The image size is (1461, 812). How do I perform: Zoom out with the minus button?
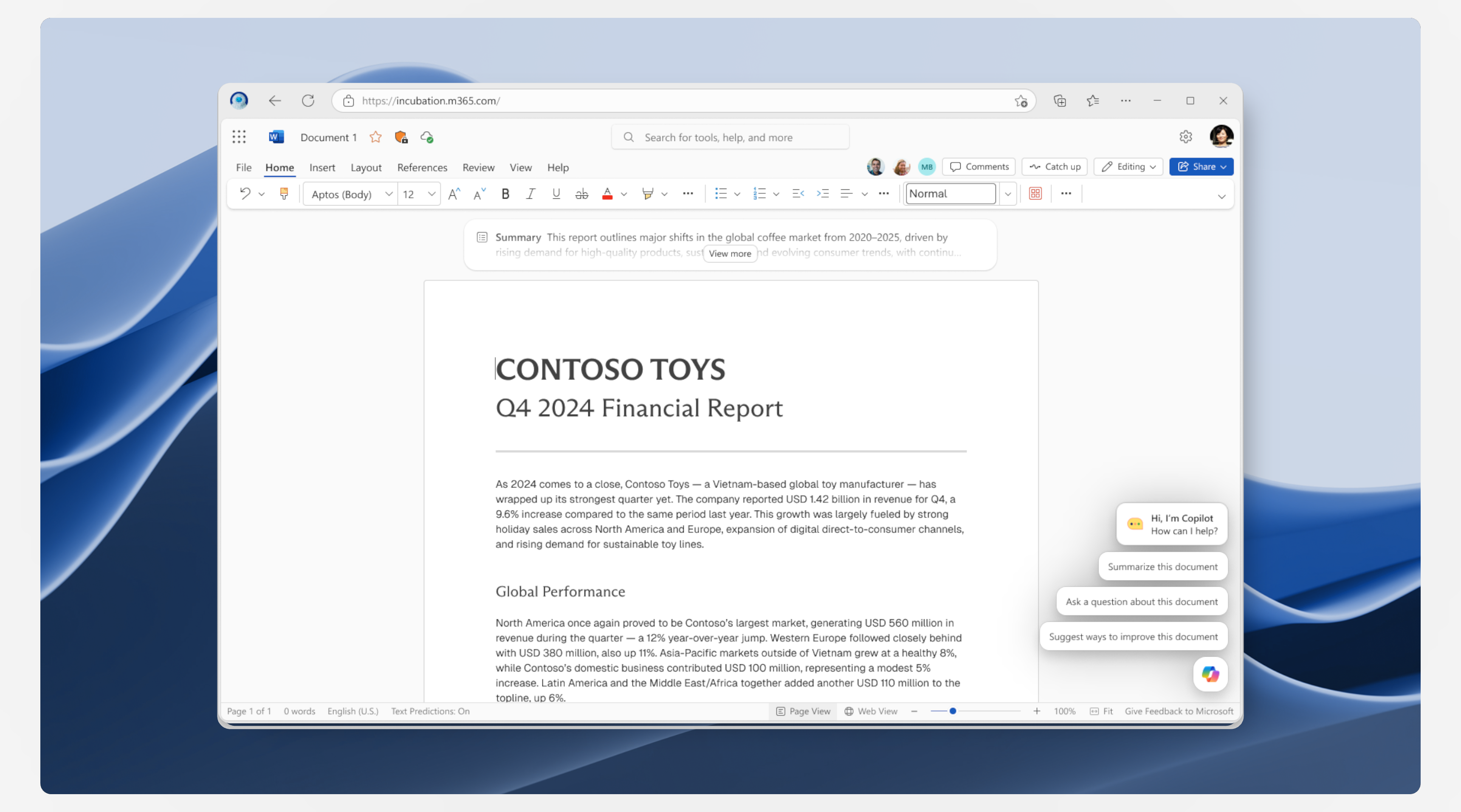point(914,711)
